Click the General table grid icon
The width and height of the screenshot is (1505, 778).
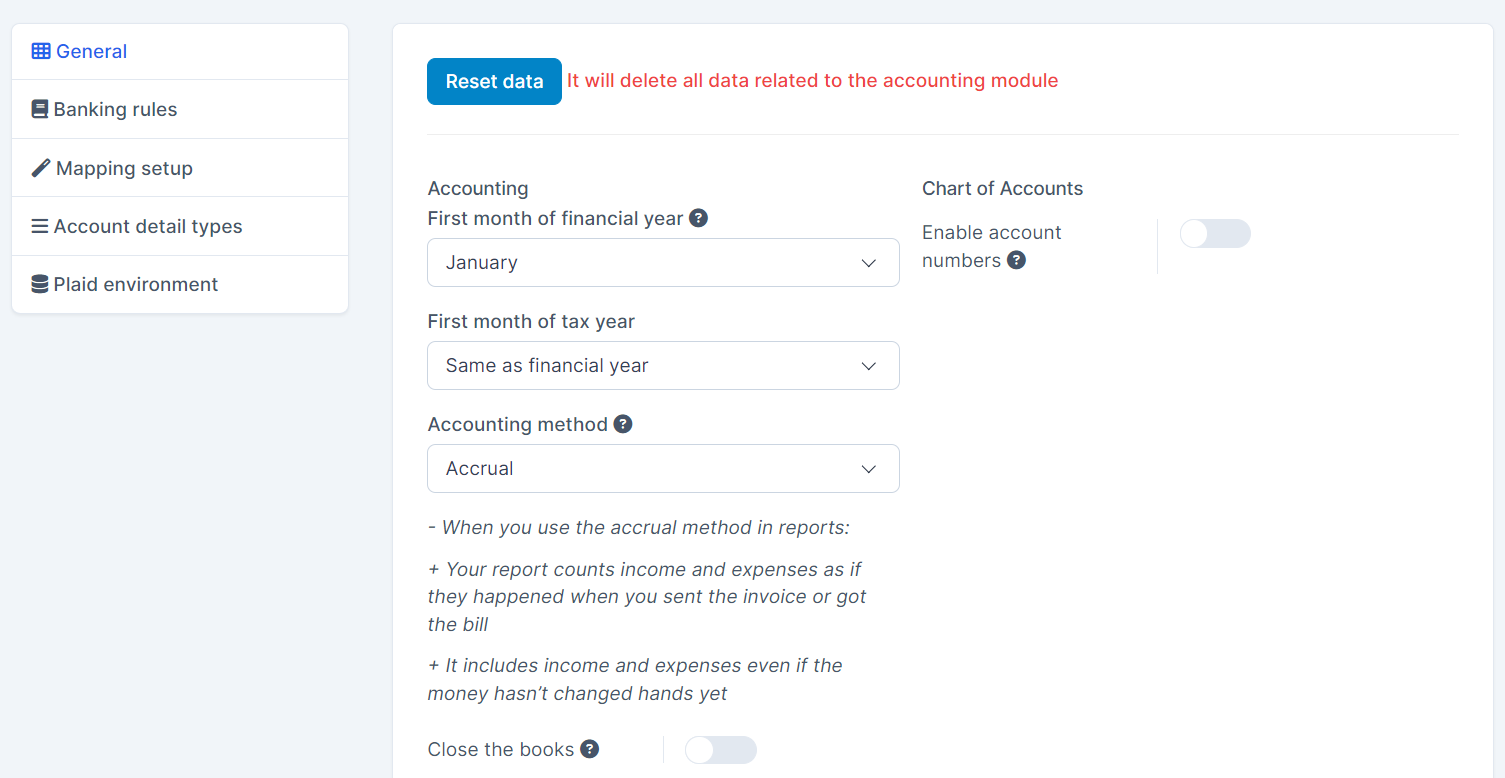(x=41, y=52)
